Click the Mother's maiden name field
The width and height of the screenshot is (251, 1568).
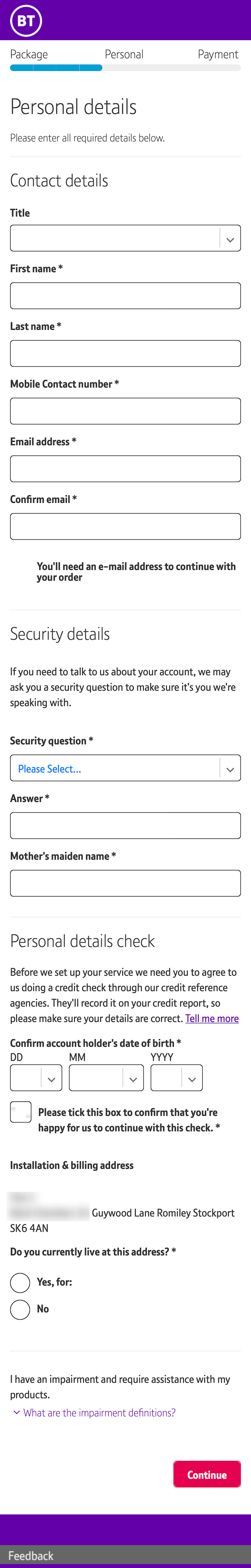tap(125, 883)
